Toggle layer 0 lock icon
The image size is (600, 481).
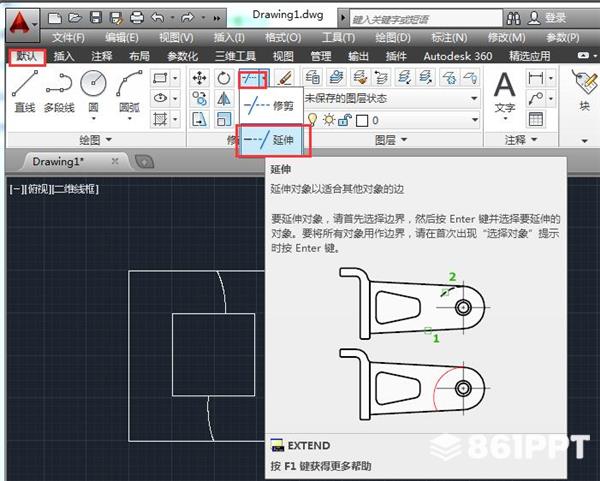(x=345, y=120)
